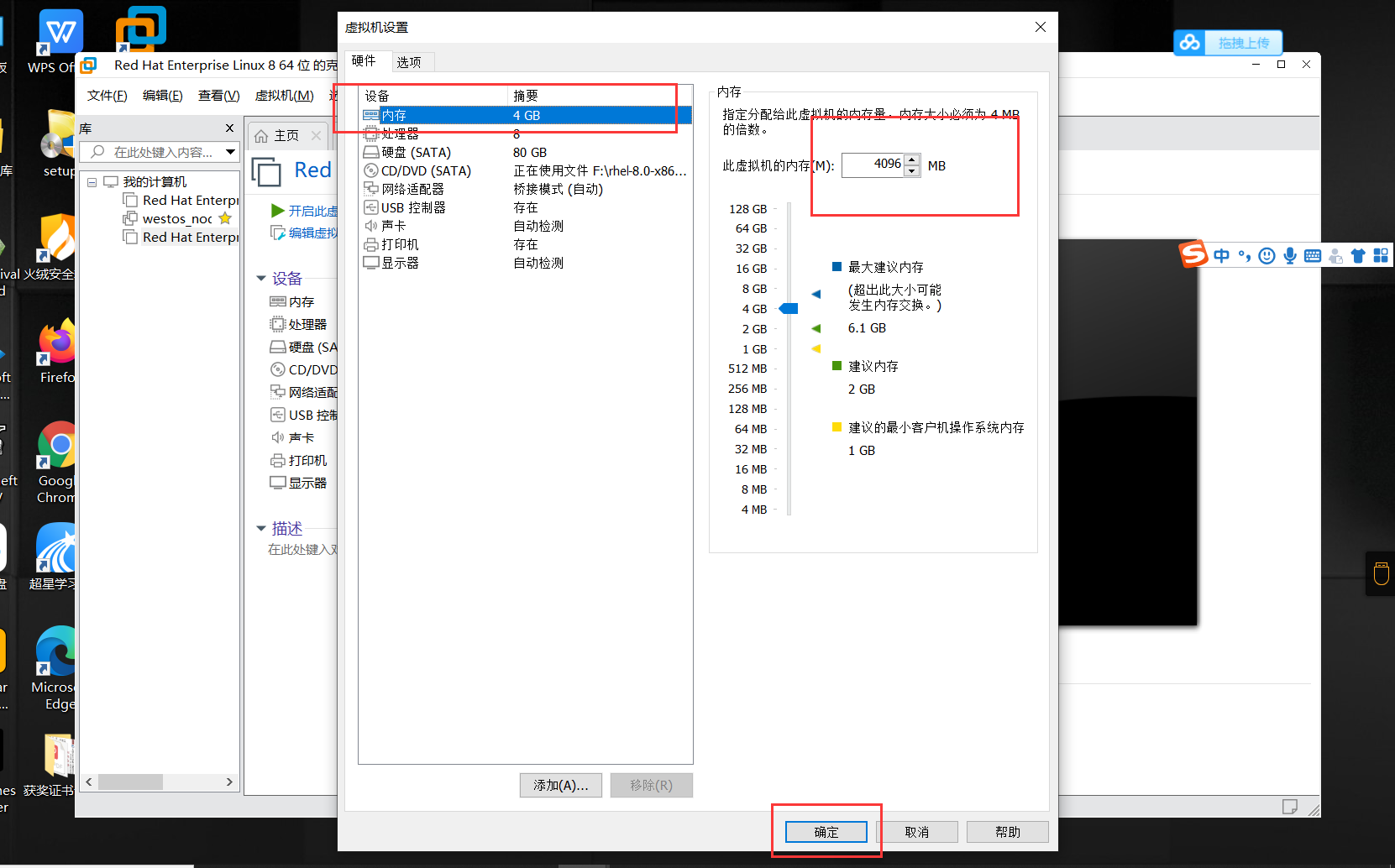Image resolution: width=1395 pixels, height=868 pixels.
Task: Click the 确定 button
Action: pos(826,832)
